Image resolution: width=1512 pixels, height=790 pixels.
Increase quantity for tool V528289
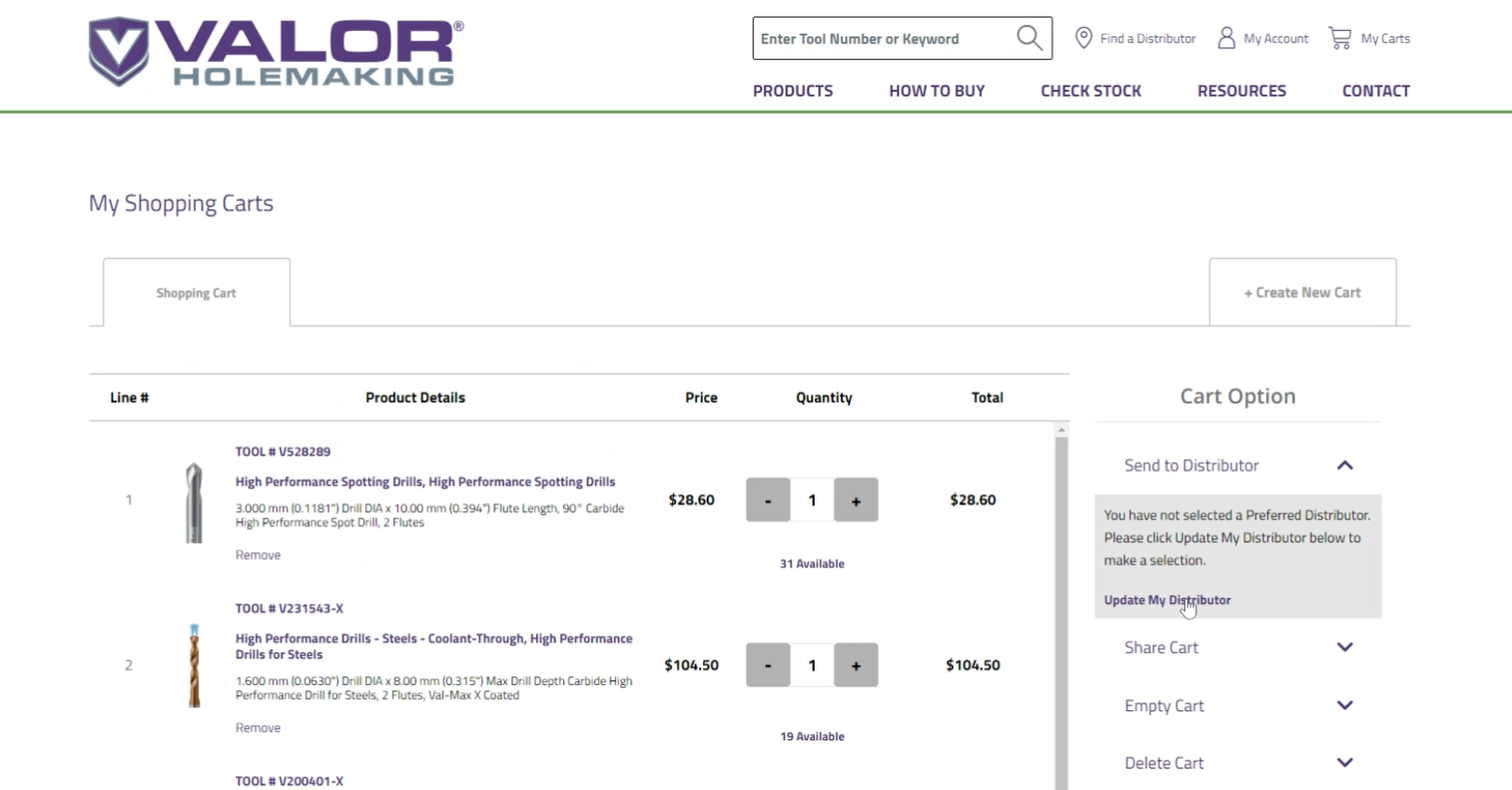coord(855,500)
